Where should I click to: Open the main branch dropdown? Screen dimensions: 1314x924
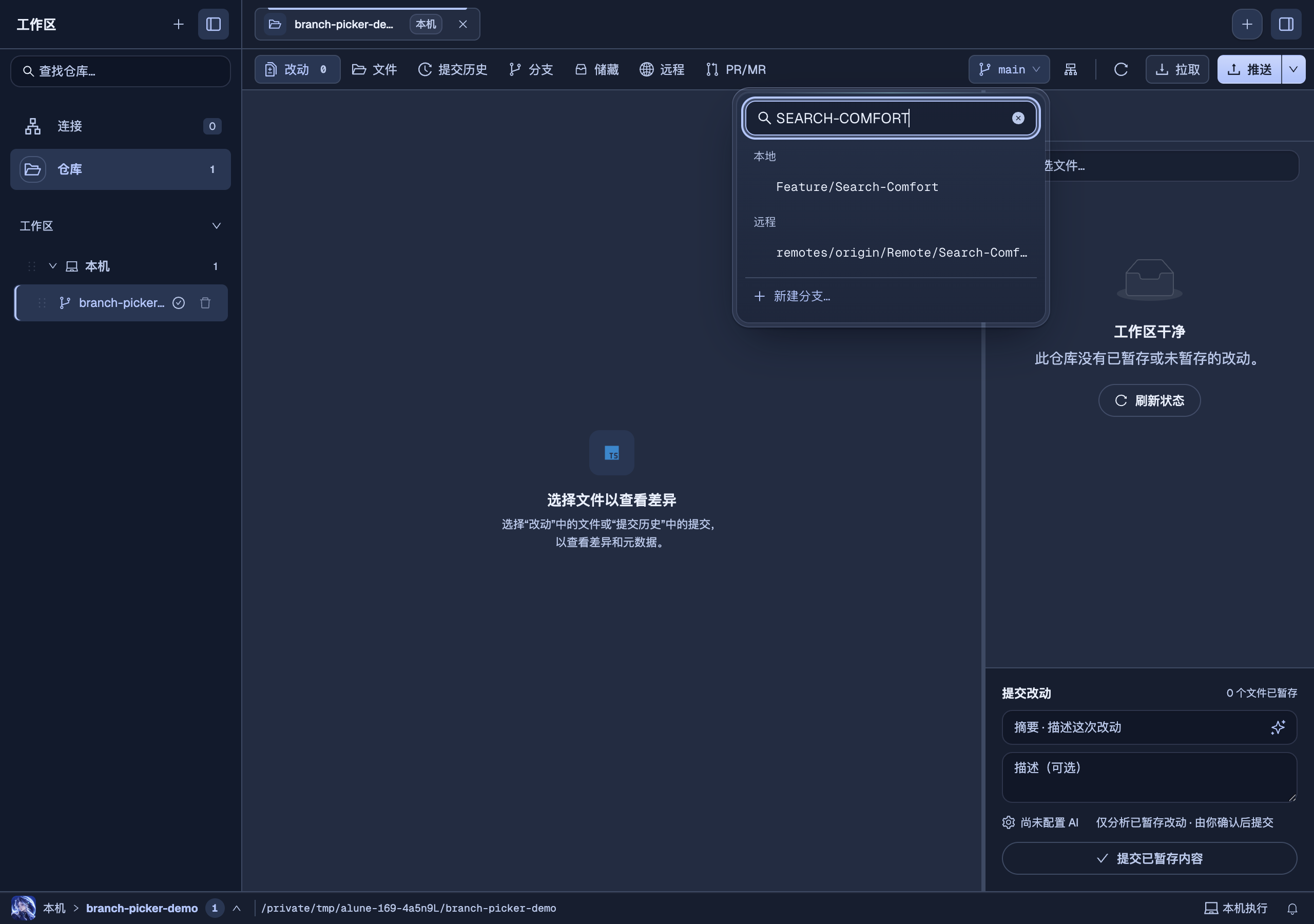[x=1009, y=69]
